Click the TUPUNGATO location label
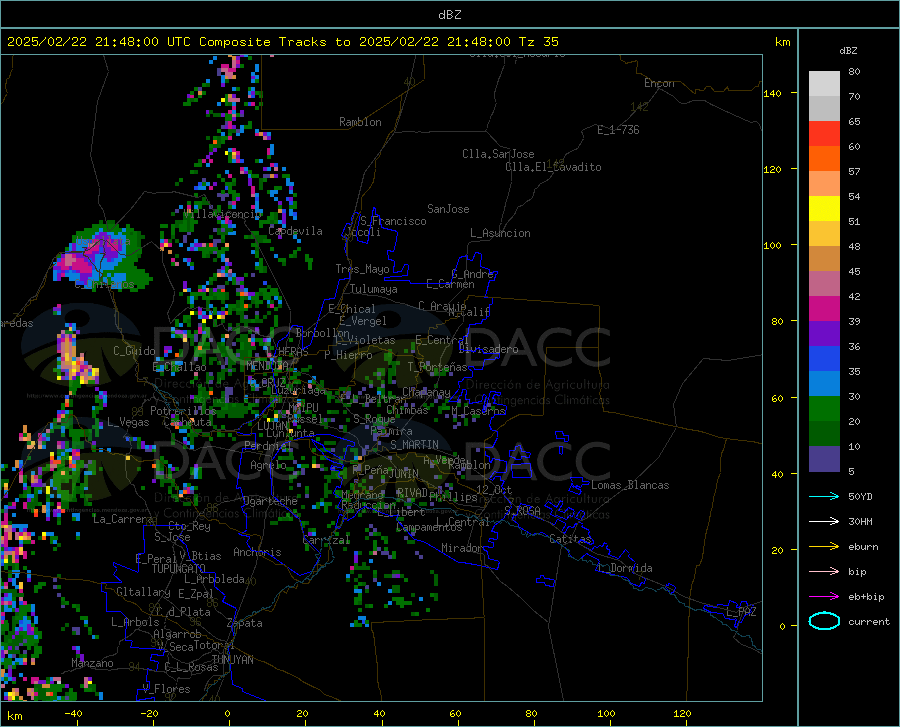This screenshot has width=900, height=727. (x=179, y=569)
